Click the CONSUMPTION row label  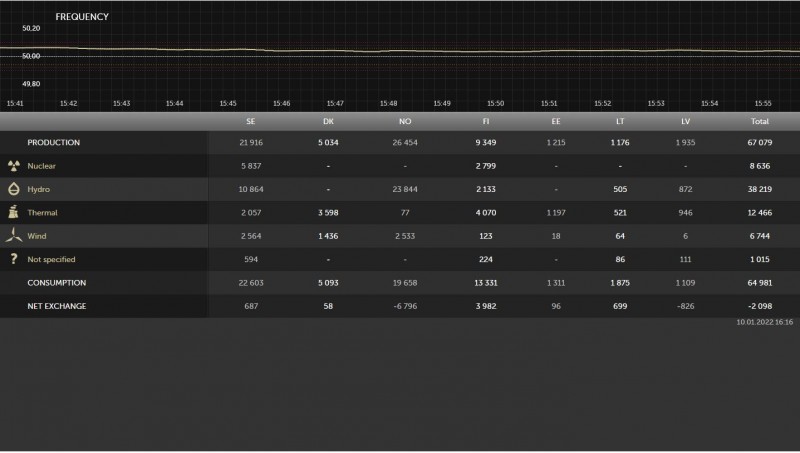coord(56,283)
